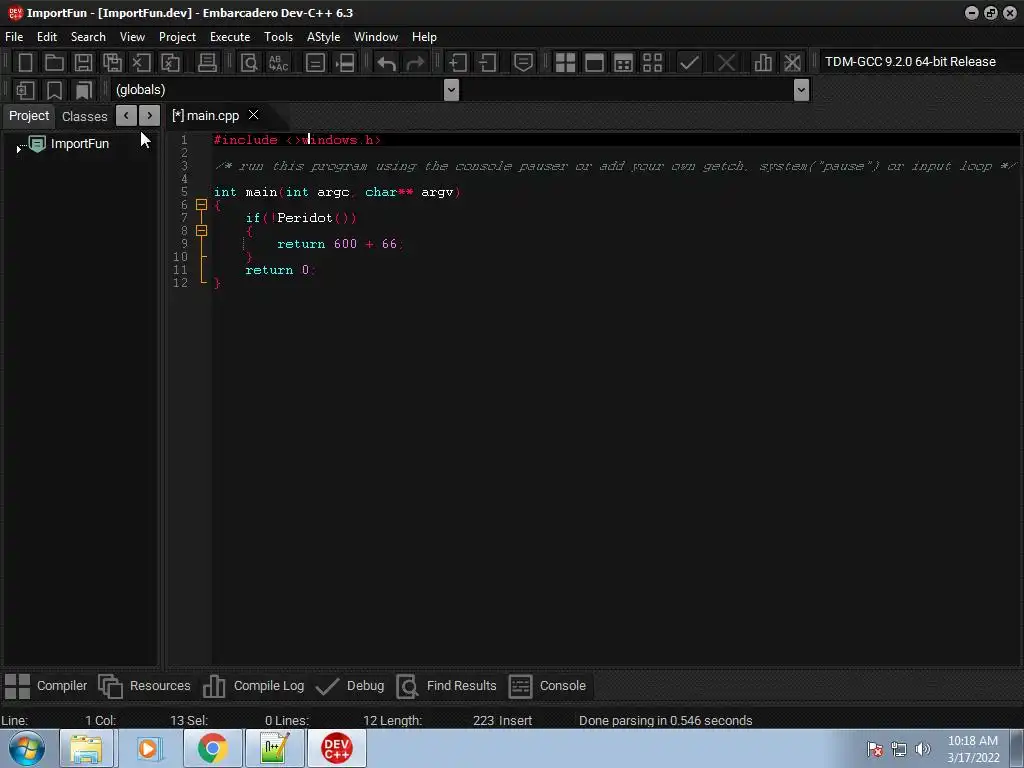The width and height of the screenshot is (1024, 768).
Task: Open Replace tool (AB AC icon)
Action: click(x=278, y=63)
